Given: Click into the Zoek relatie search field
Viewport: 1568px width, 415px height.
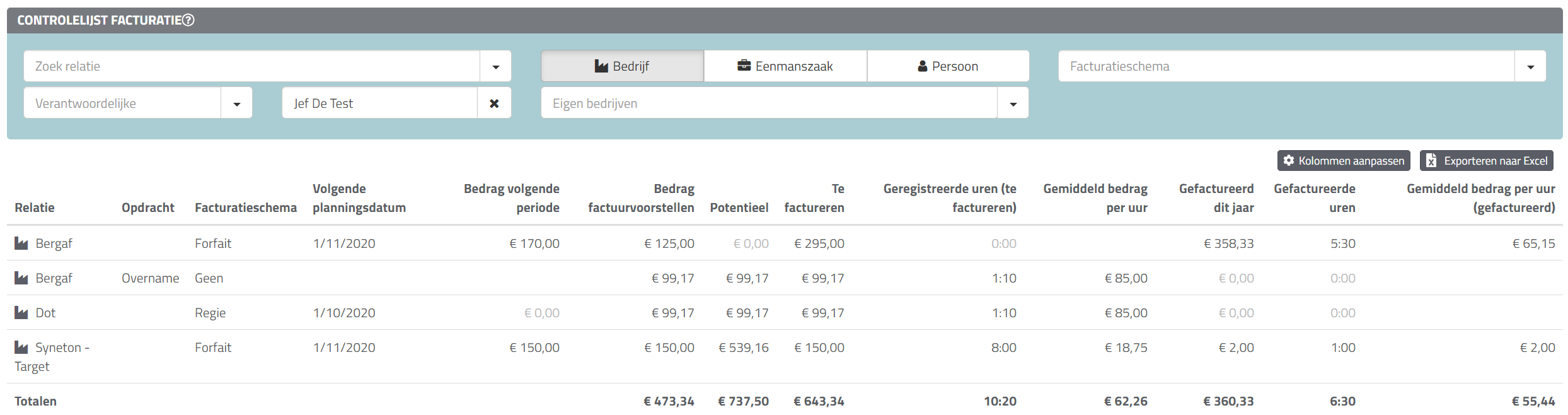Looking at the screenshot, I should pos(252,66).
